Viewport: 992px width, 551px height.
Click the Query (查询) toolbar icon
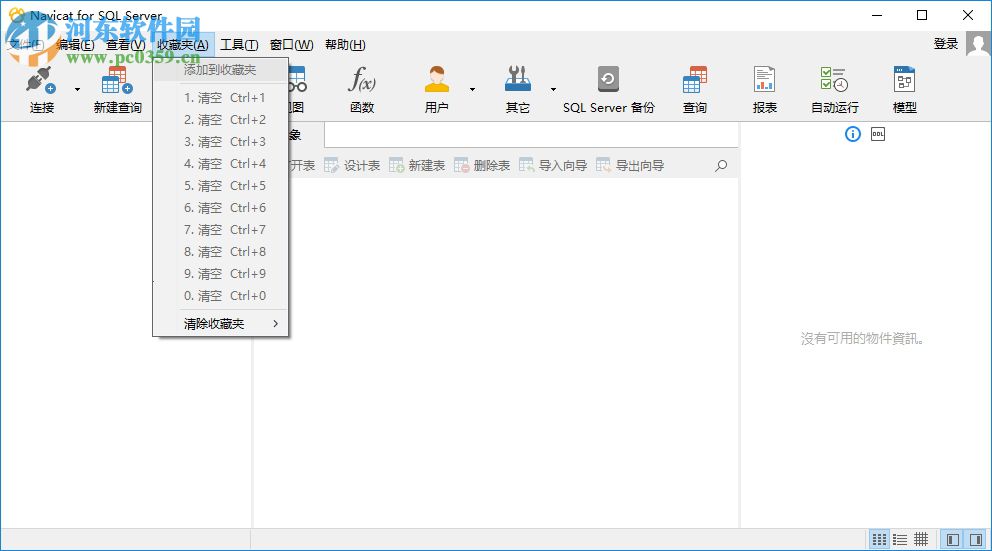pyautogui.click(x=695, y=90)
